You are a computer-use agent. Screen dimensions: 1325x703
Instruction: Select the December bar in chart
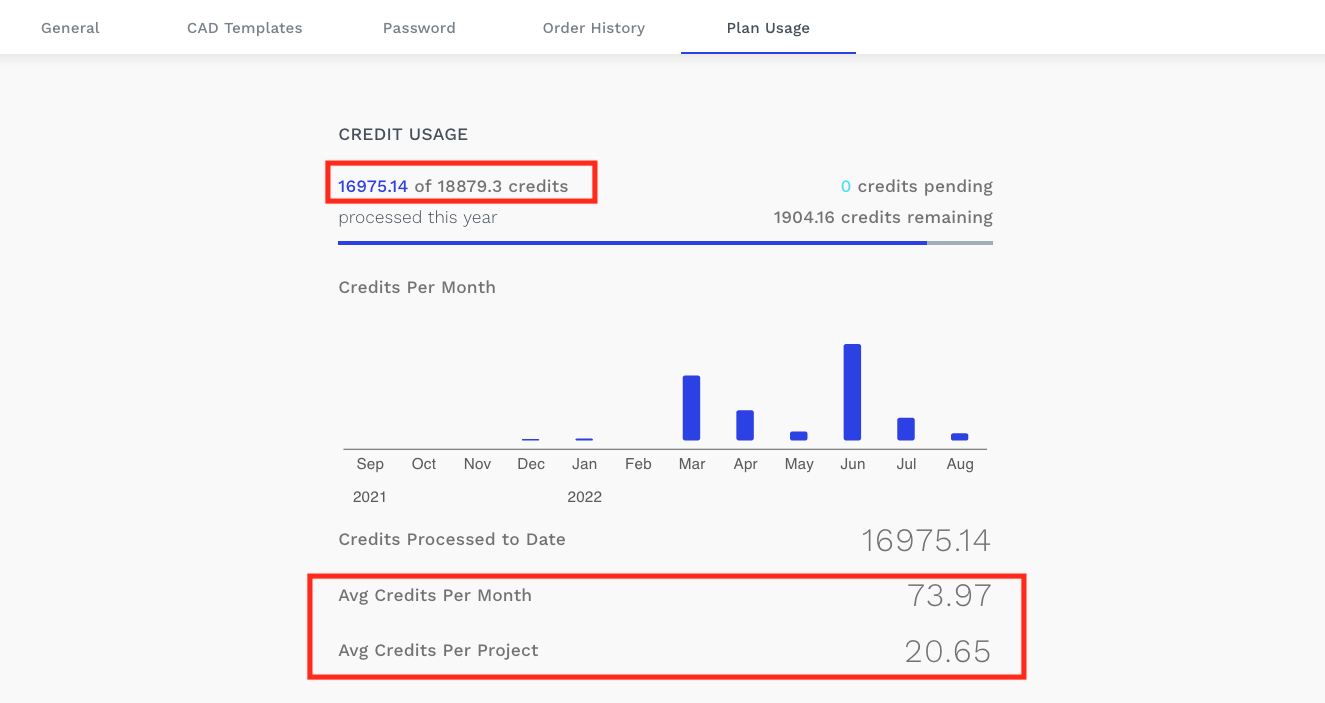click(531, 440)
